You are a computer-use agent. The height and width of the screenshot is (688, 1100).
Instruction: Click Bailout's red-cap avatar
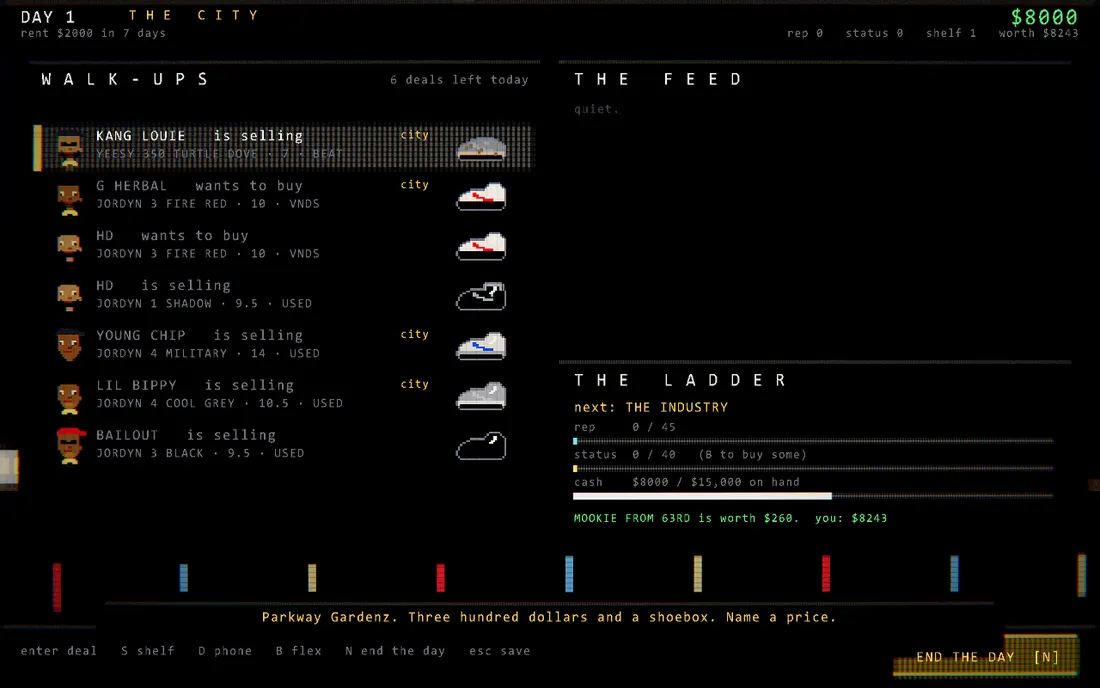coord(70,446)
